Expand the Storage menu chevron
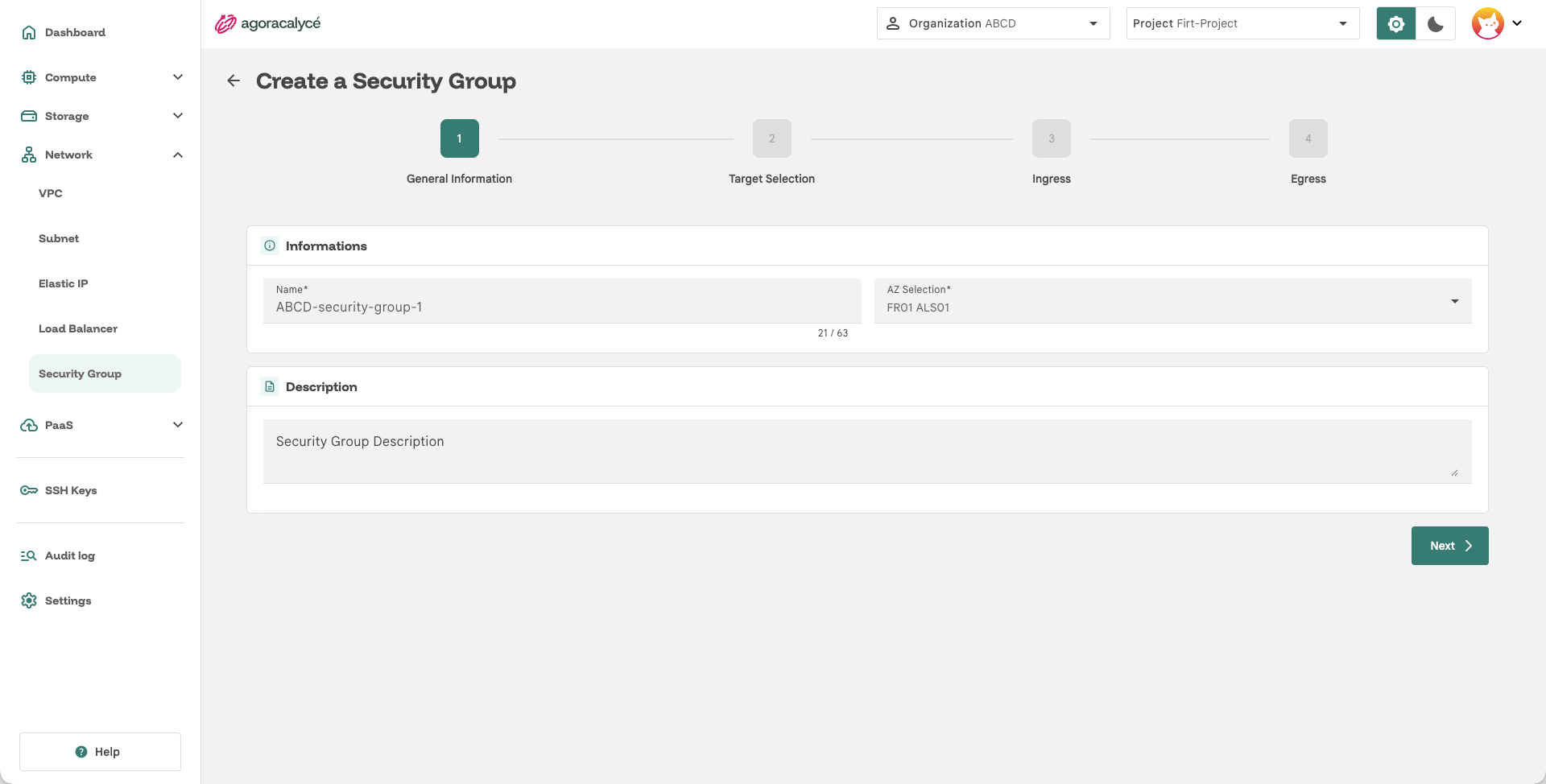Screen dimensions: 1546x784 (178, 116)
